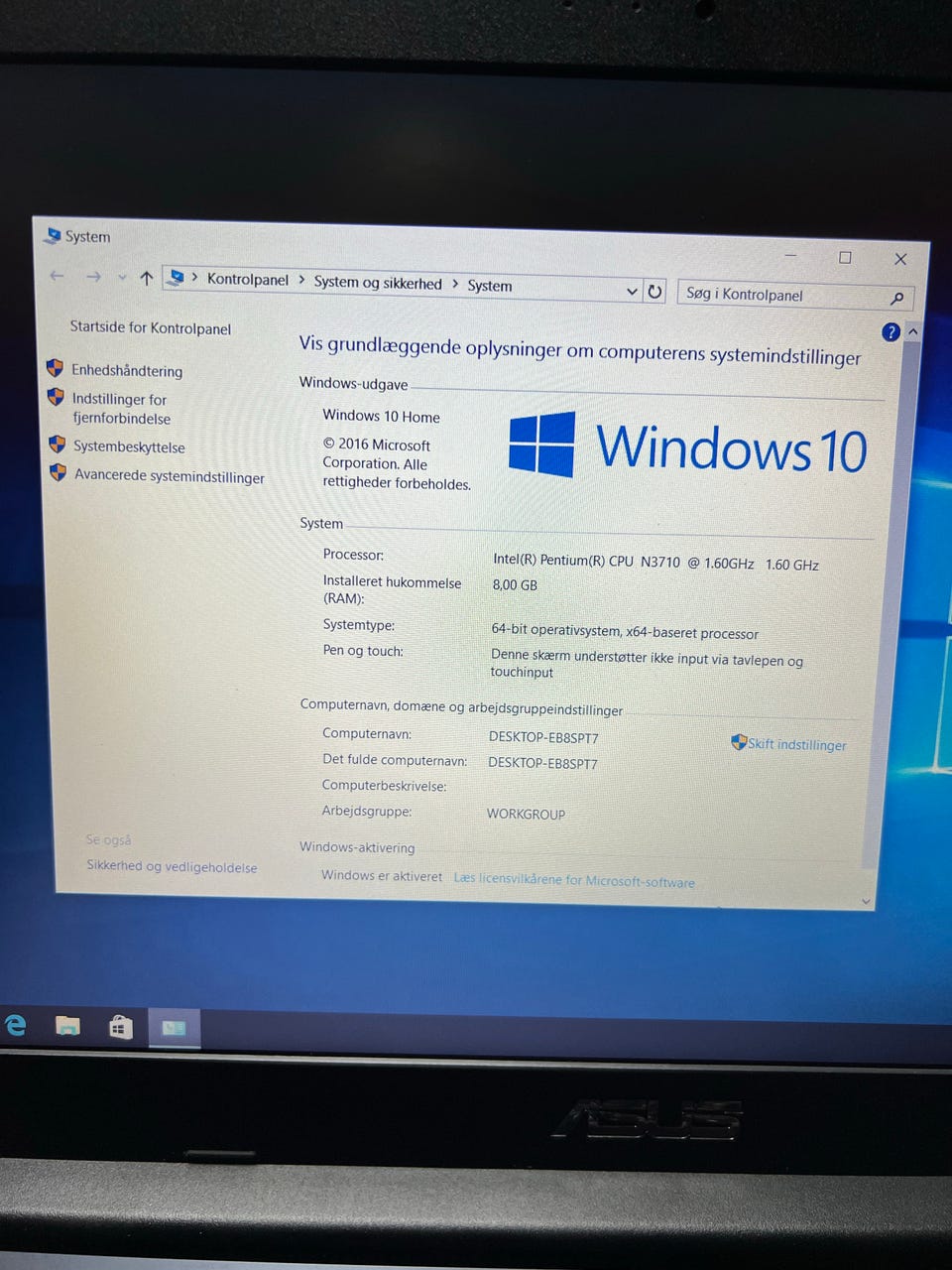Viewport: 952px width, 1270px height.
Task: Expand the address bar history dropdown
Action: (x=632, y=291)
